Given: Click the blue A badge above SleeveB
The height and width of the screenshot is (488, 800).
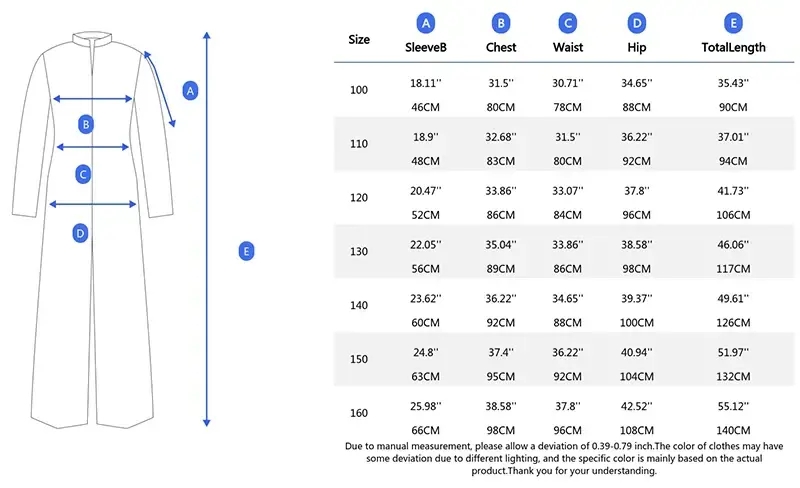Looking at the screenshot, I should [x=426, y=23].
